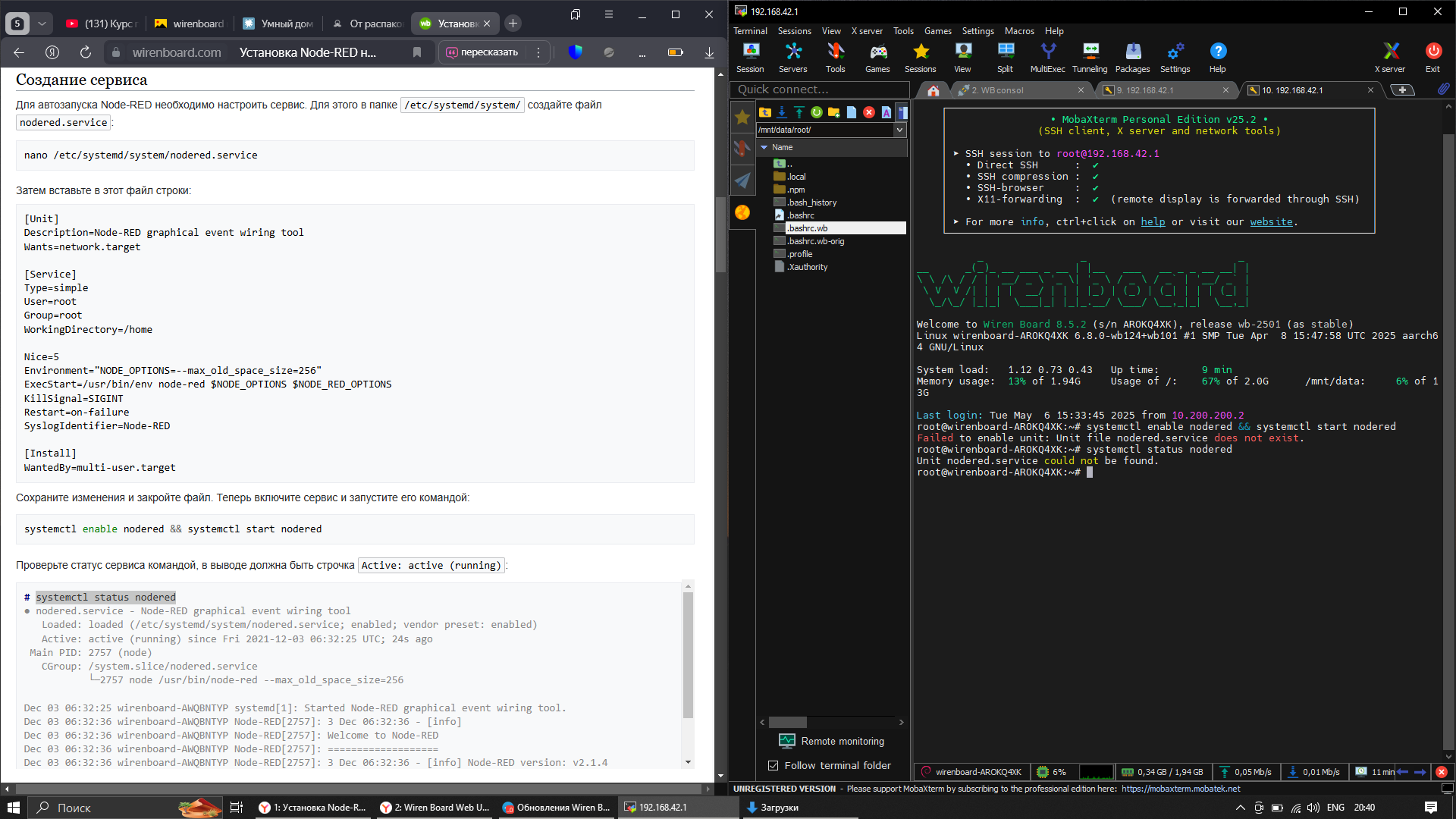The height and width of the screenshot is (819, 1456).
Task: Collapse the Name column sort arrow
Action: pyautogui.click(x=764, y=147)
